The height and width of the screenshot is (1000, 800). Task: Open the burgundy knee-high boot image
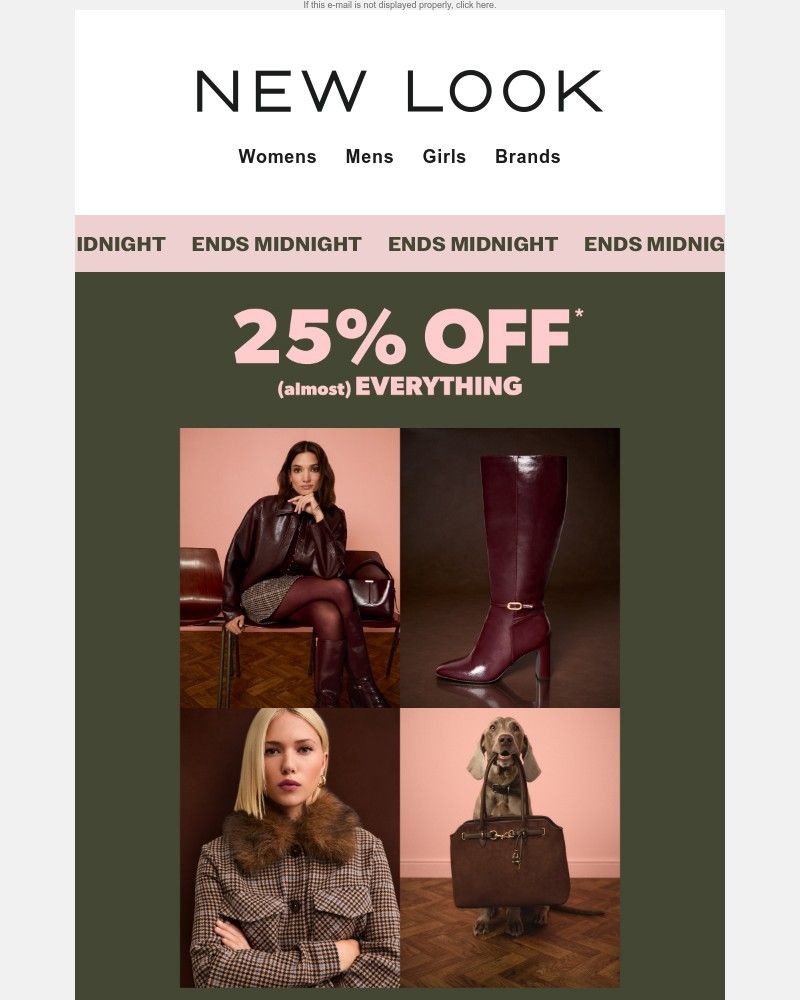510,568
